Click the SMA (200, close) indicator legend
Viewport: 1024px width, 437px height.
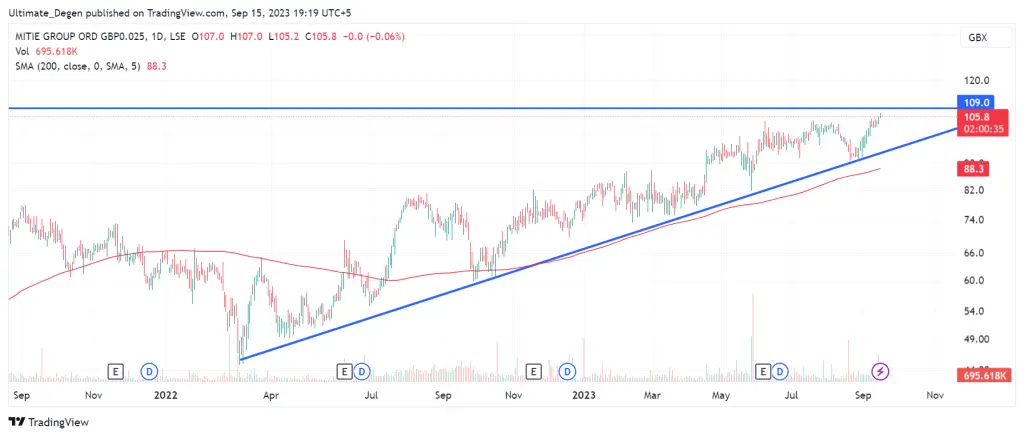90,65
